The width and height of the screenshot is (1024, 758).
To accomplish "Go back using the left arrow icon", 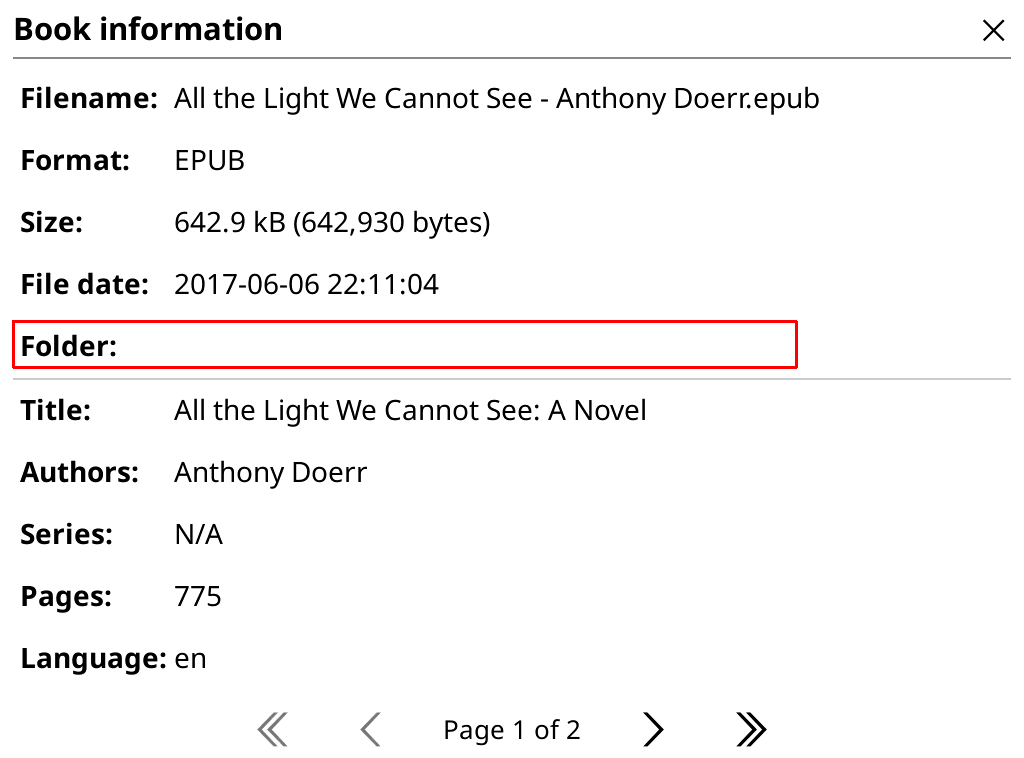I will coord(369,729).
